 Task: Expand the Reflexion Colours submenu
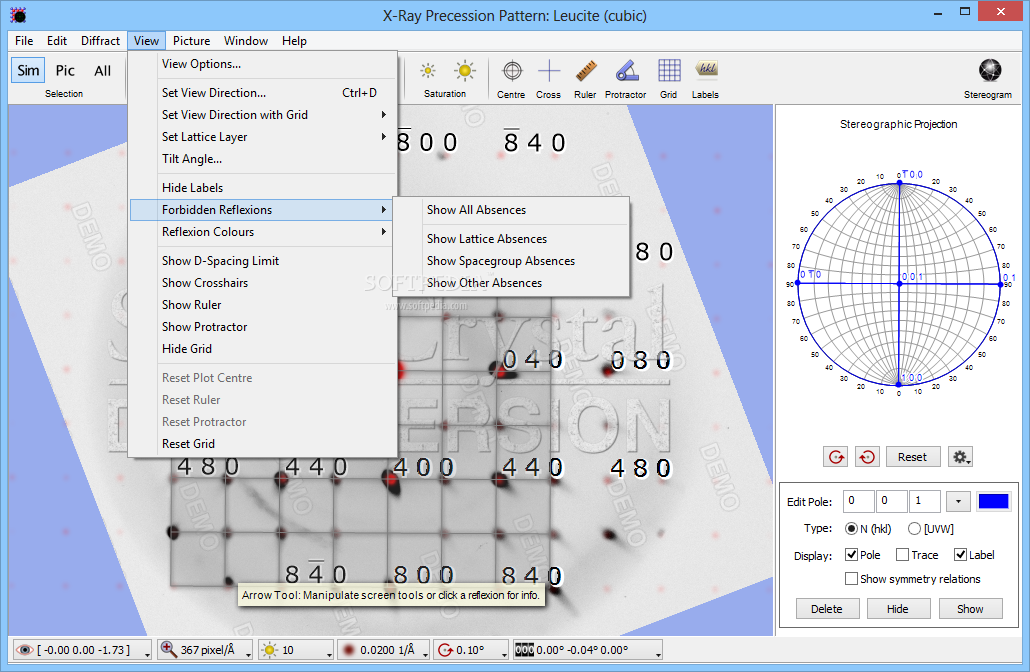(x=263, y=232)
